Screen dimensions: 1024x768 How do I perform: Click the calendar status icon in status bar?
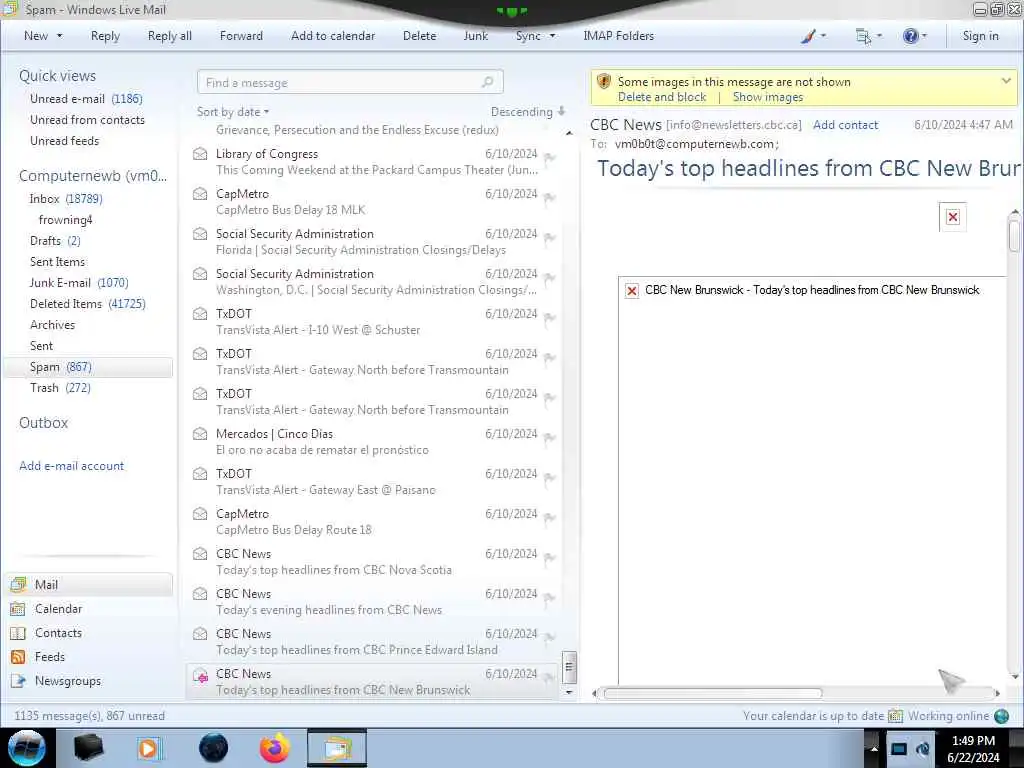pyautogui.click(x=895, y=716)
